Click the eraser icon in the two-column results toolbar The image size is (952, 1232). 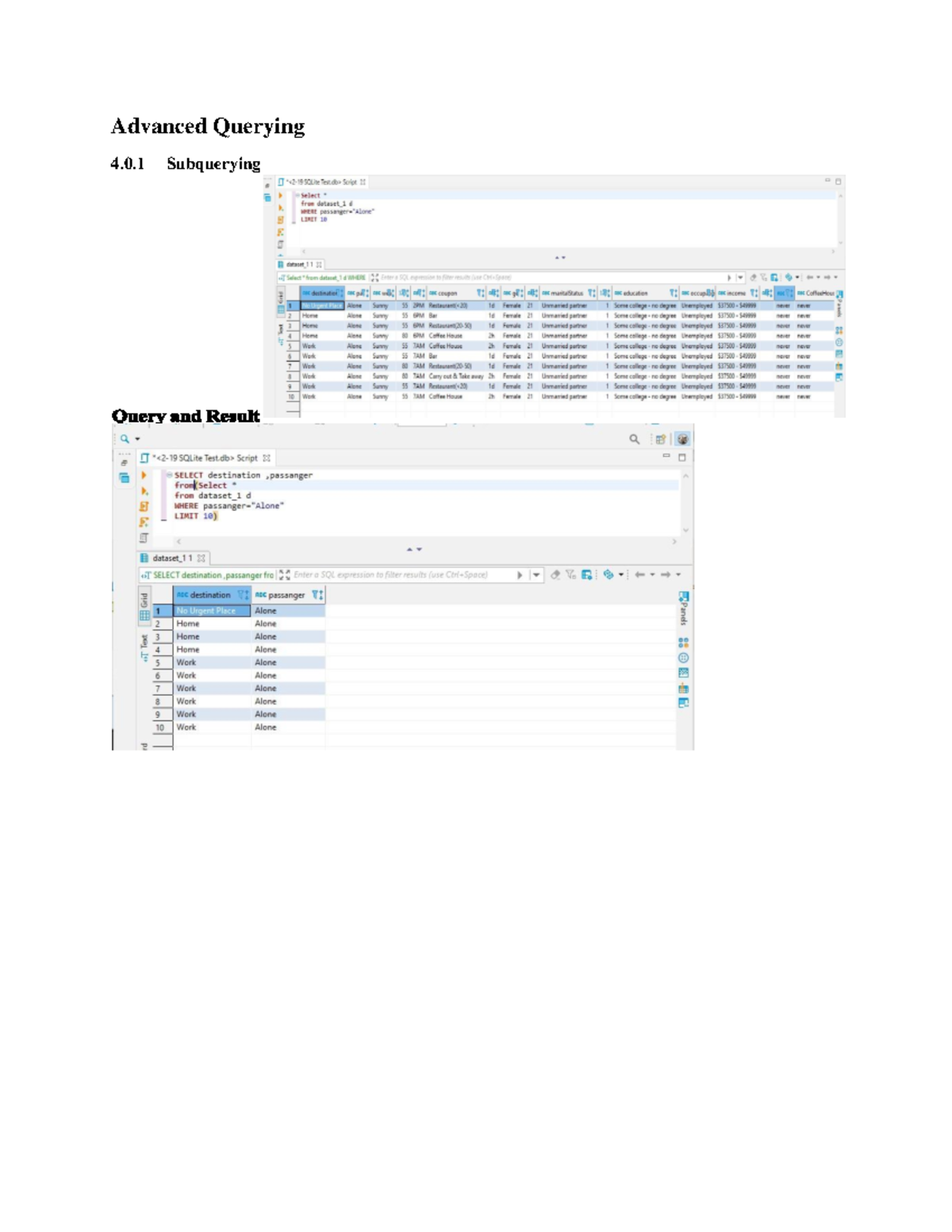point(555,575)
